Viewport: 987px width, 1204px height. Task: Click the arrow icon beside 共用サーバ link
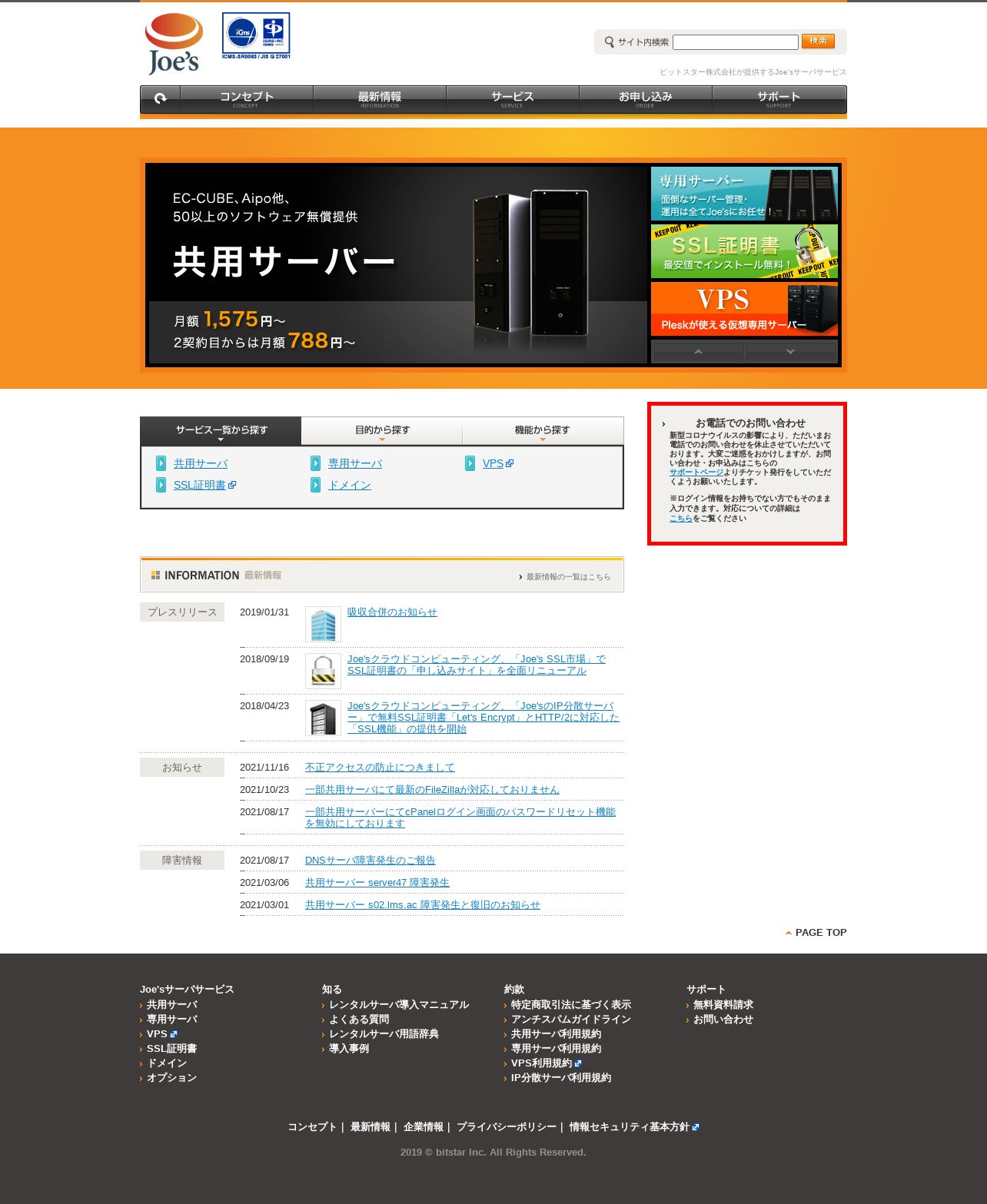click(x=161, y=463)
